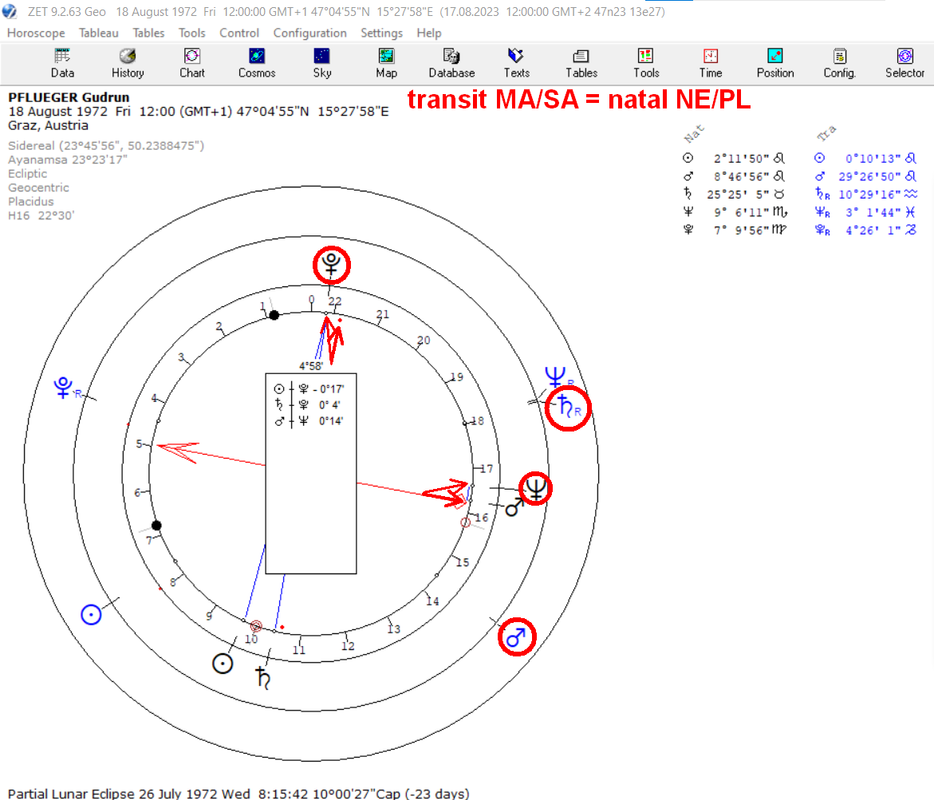Open the Tableau menu

98,33
